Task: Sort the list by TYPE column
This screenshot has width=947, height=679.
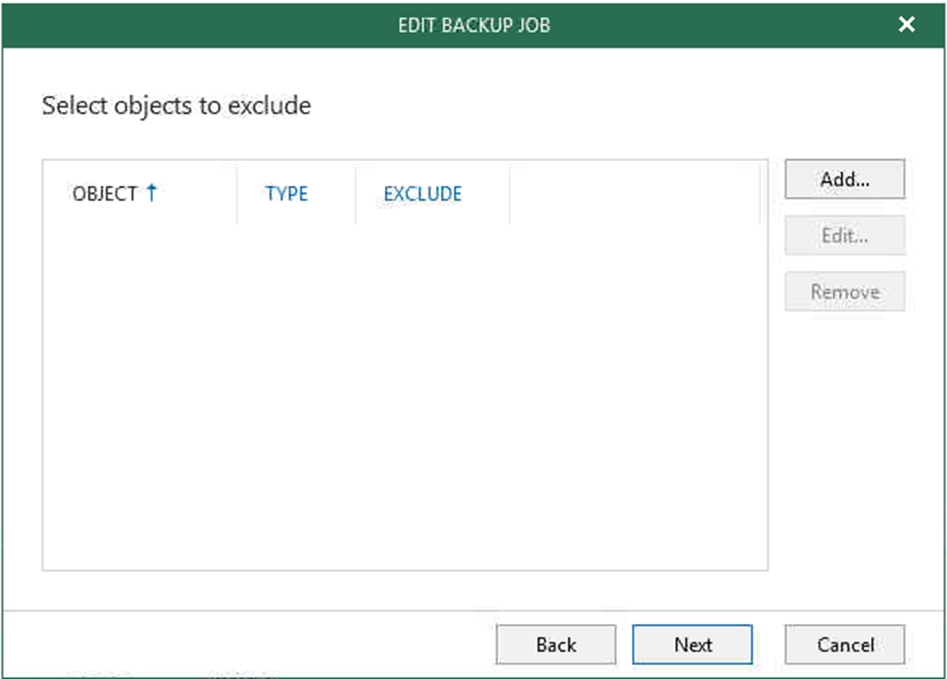Action: (x=286, y=194)
